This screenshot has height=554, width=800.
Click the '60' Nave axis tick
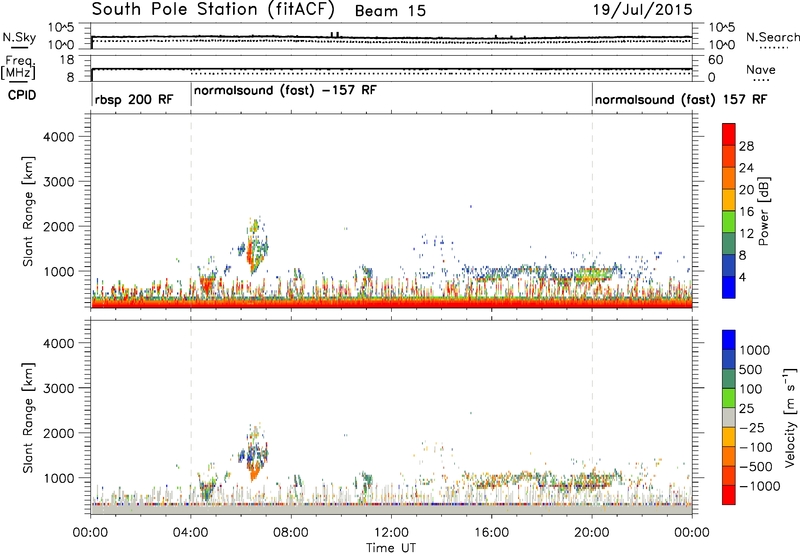click(x=715, y=60)
